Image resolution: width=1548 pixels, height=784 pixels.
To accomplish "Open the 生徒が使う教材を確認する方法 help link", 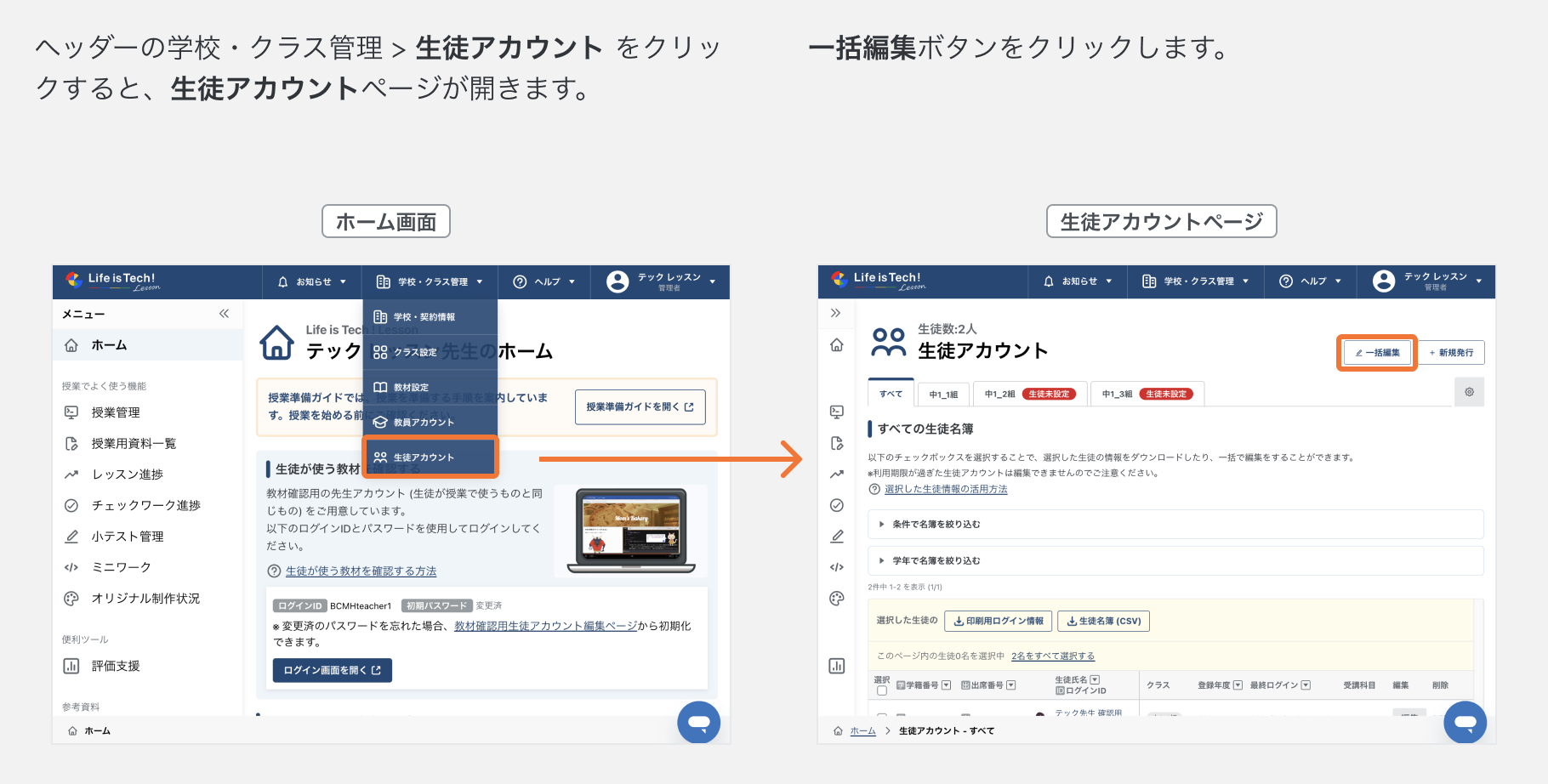I will [361, 571].
